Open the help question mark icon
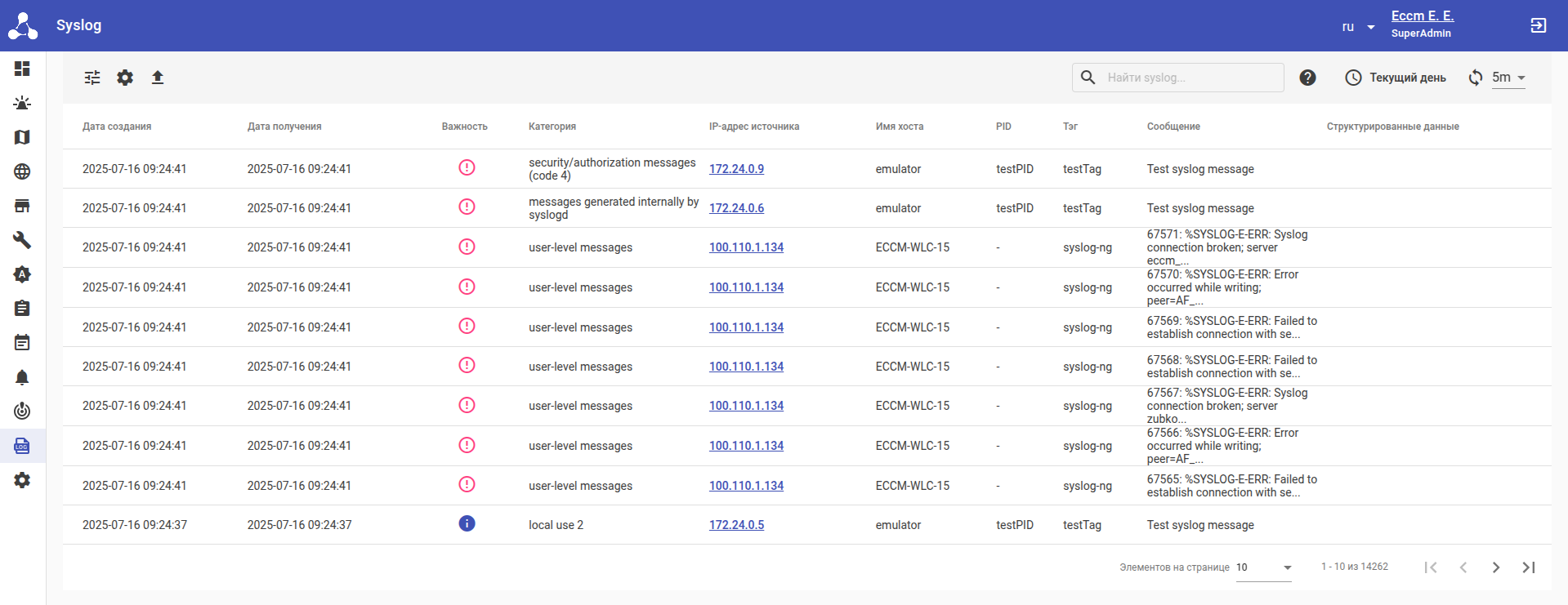Viewport: 1568px width, 605px height. 1307,78
